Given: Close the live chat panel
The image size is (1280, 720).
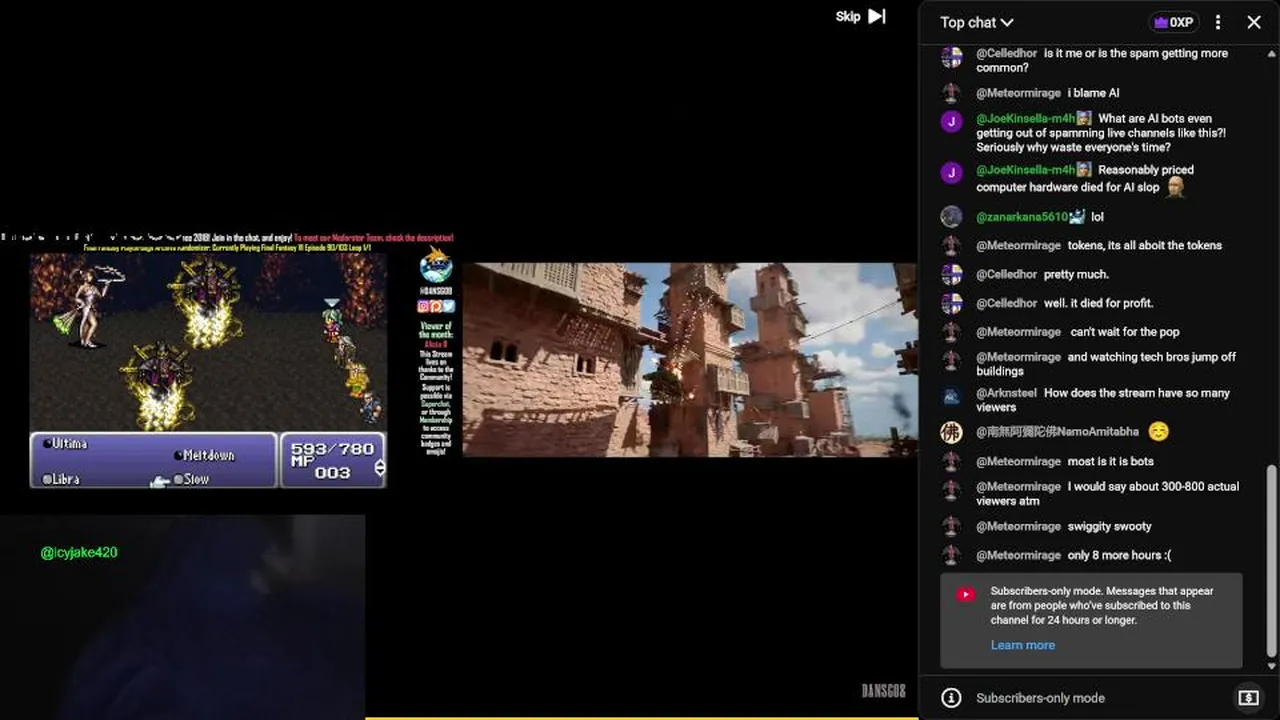Looking at the screenshot, I should 1254,22.
